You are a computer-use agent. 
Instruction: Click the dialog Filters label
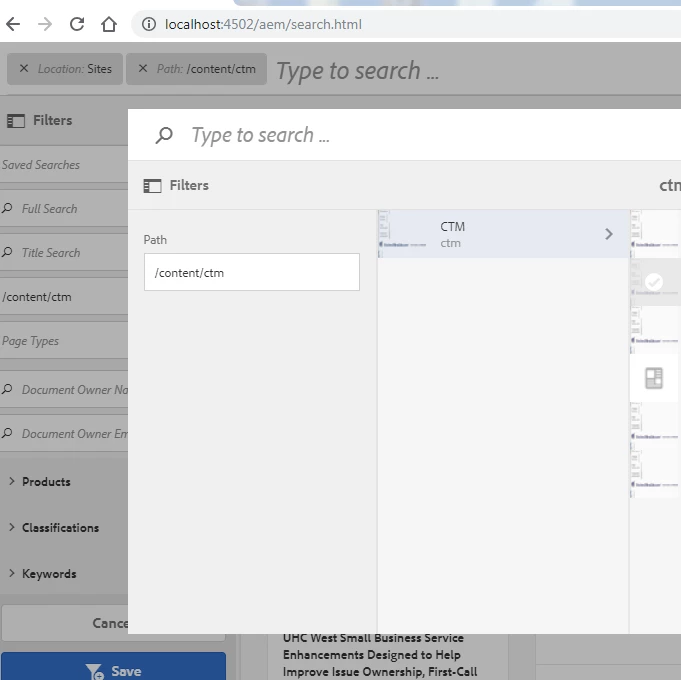(x=189, y=185)
